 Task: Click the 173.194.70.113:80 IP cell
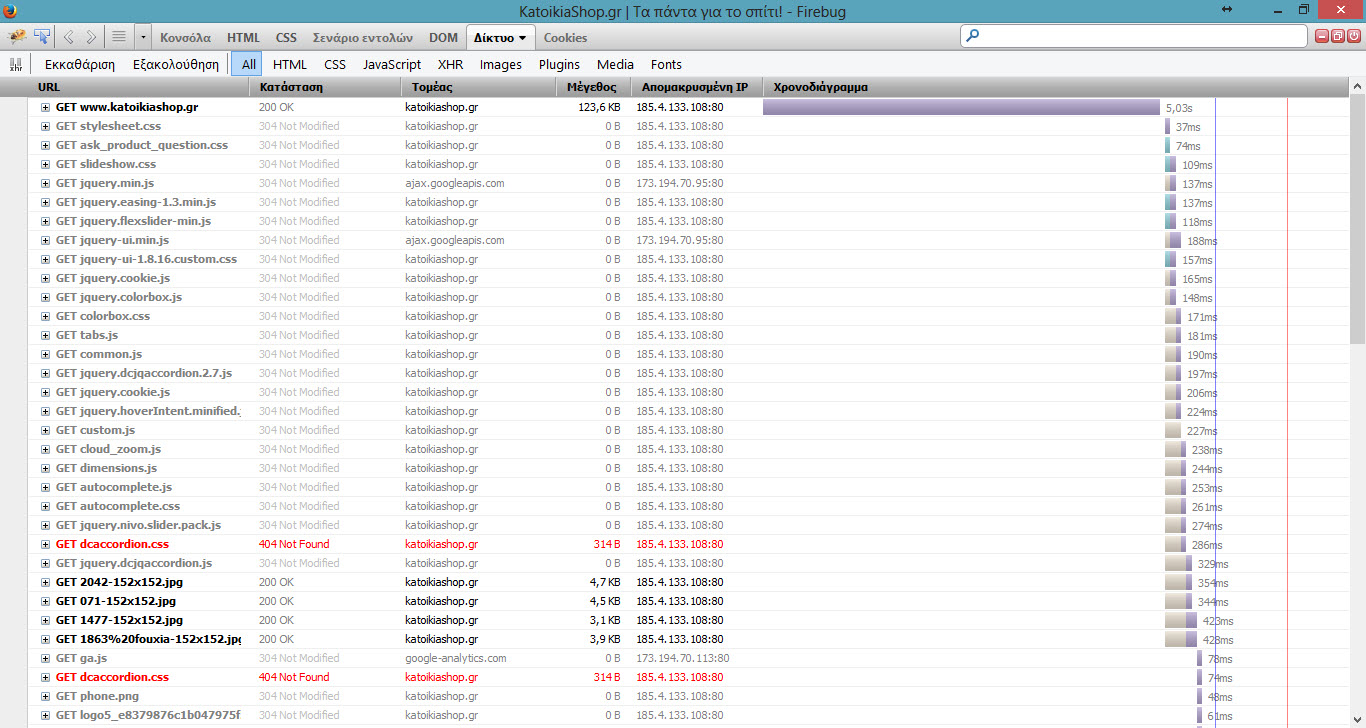683,658
